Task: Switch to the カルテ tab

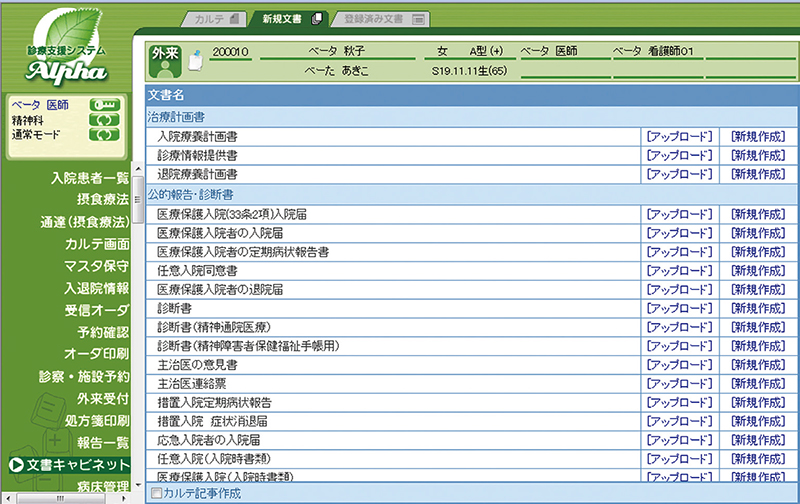Action: pyautogui.click(x=211, y=18)
